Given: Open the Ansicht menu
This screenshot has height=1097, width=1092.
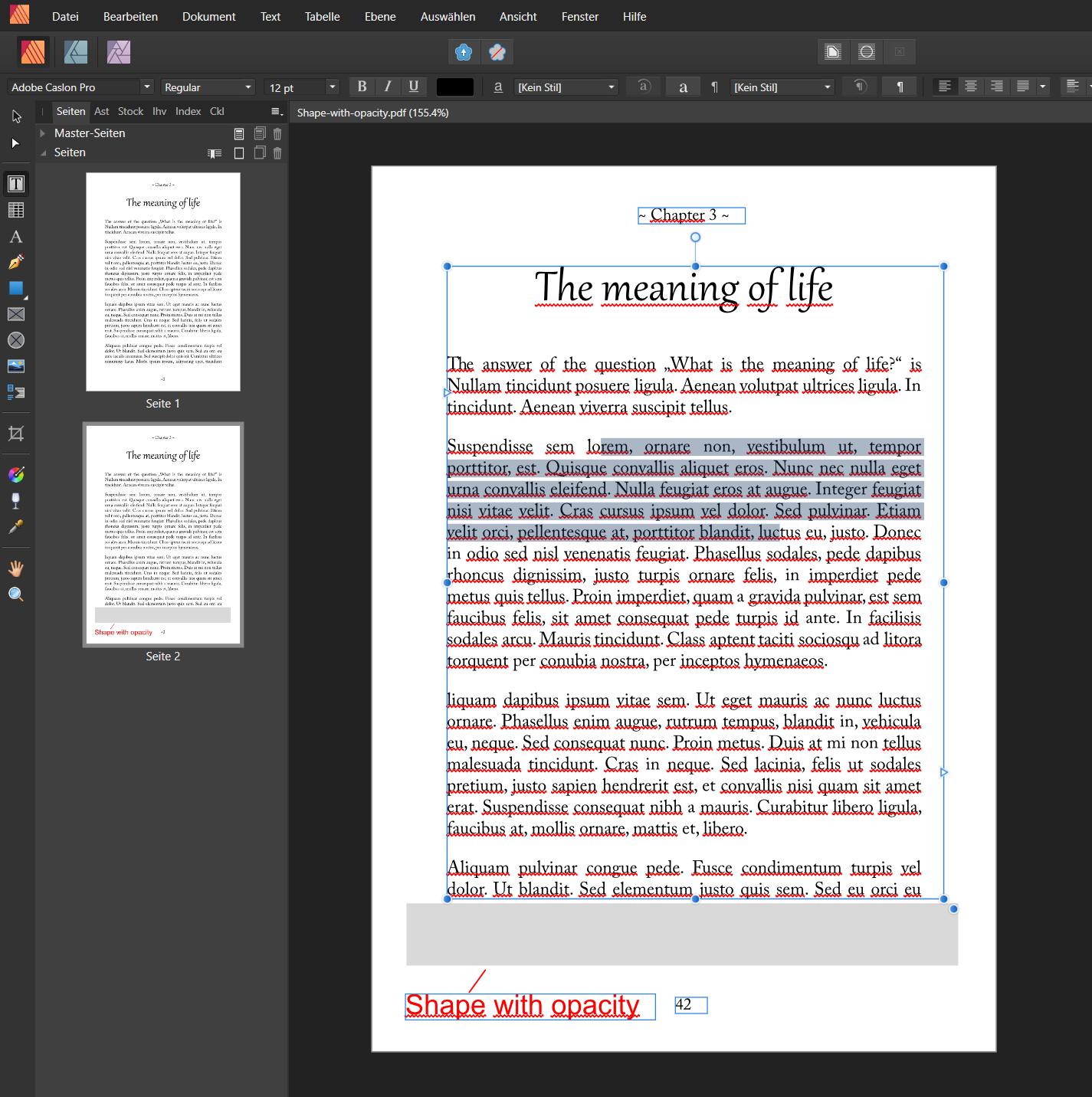Looking at the screenshot, I should coord(518,16).
